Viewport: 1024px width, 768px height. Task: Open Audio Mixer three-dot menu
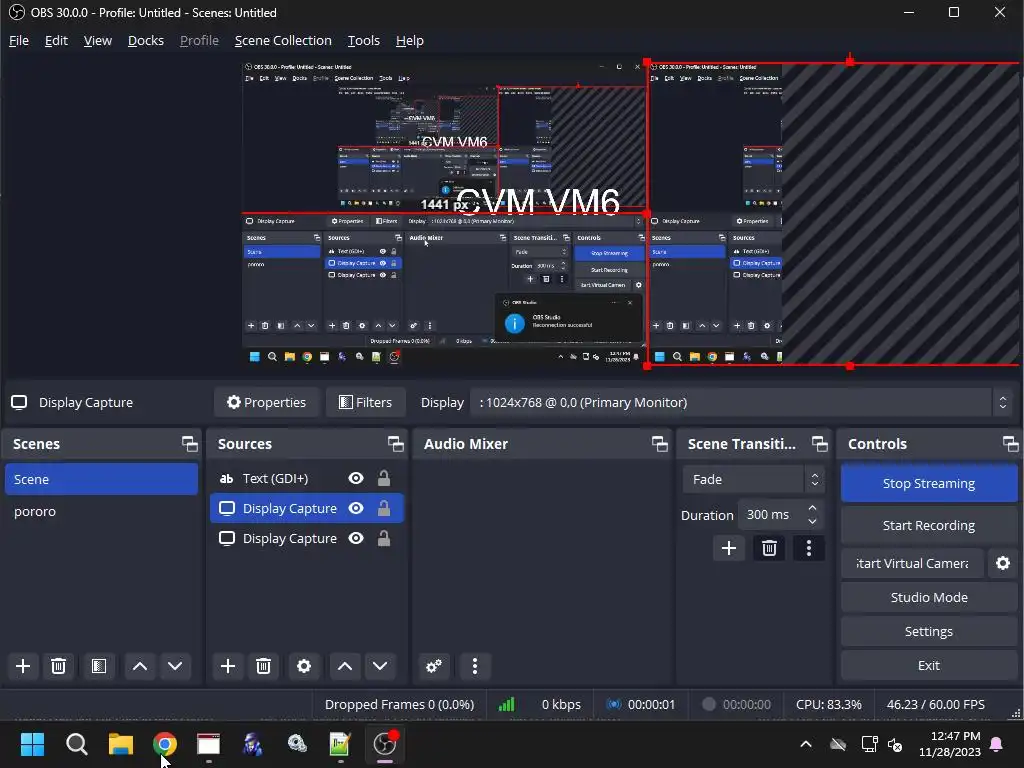click(x=475, y=666)
